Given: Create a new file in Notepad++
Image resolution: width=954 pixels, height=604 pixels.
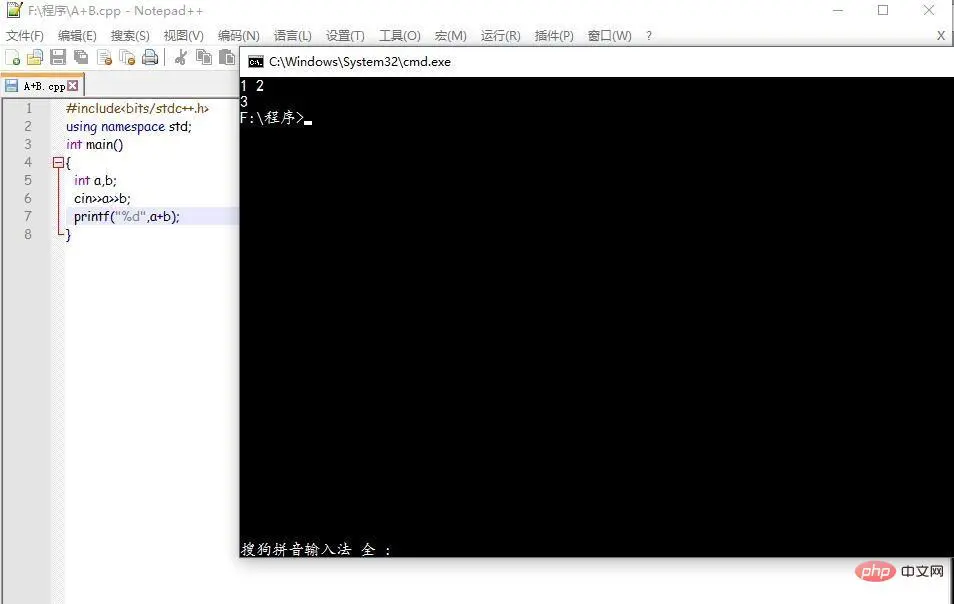Looking at the screenshot, I should click(x=11, y=57).
